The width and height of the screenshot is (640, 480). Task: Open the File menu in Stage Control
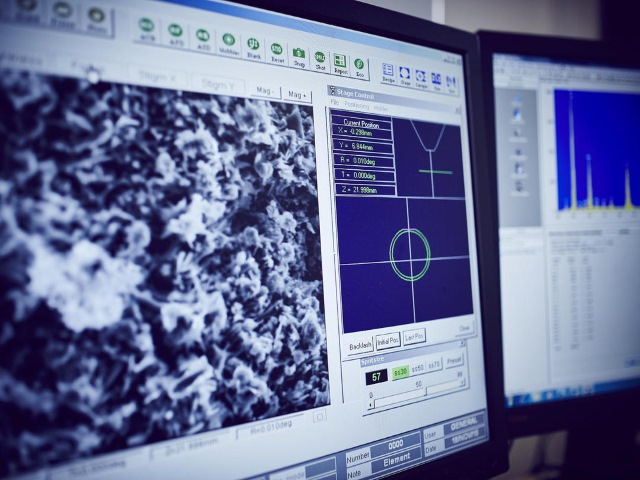point(335,103)
